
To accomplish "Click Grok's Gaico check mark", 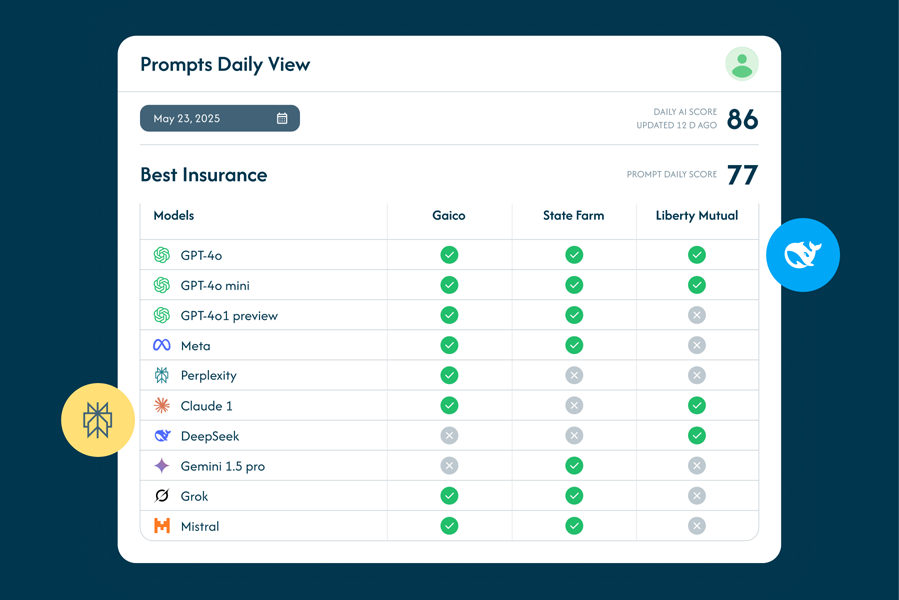I will click(450, 496).
